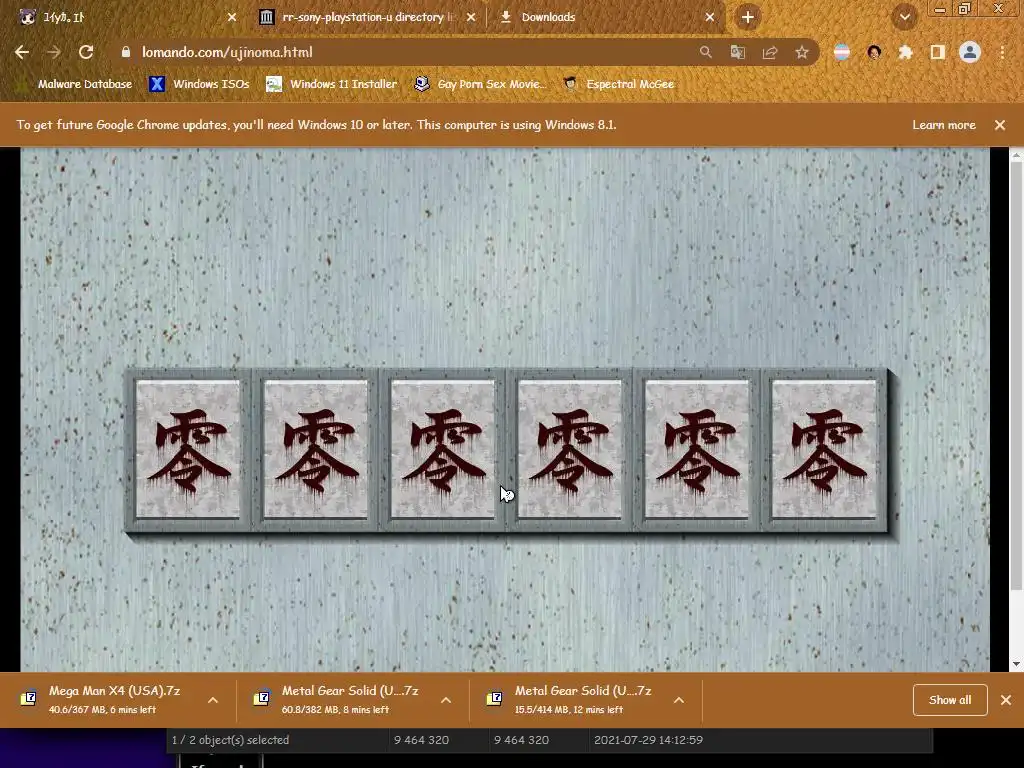Click Windows ISOs bookmark X favicon

click(x=157, y=84)
